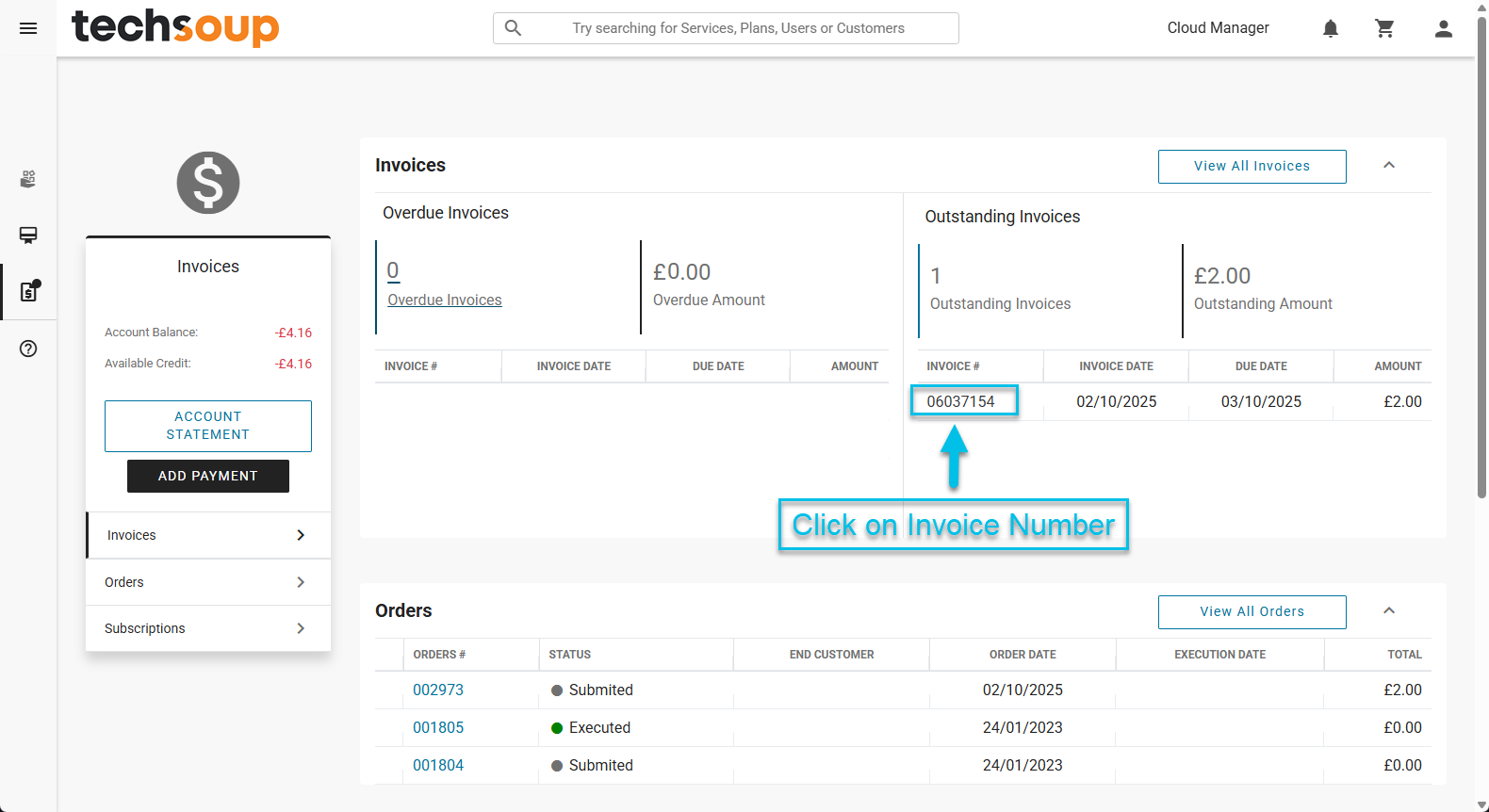1489x812 pixels.
Task: Click the Executed status of order 001805
Action: coord(591,728)
